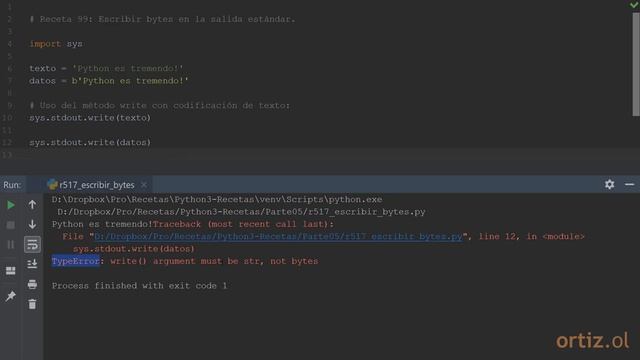Screen dimensions: 640x360
Task: Print console output icon
Action: (32, 284)
